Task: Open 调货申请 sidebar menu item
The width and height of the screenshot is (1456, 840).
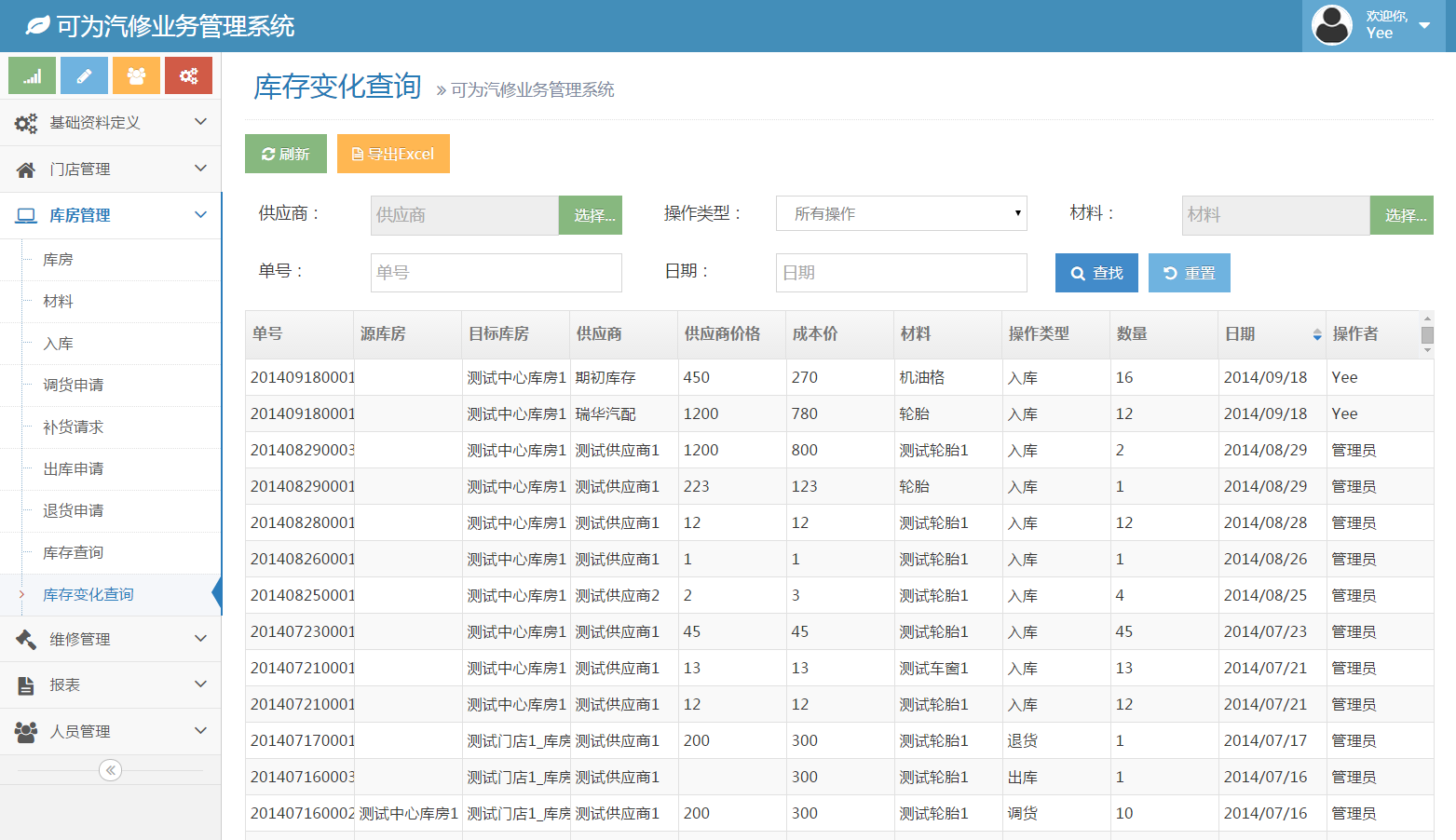Action: pyautogui.click(x=74, y=386)
